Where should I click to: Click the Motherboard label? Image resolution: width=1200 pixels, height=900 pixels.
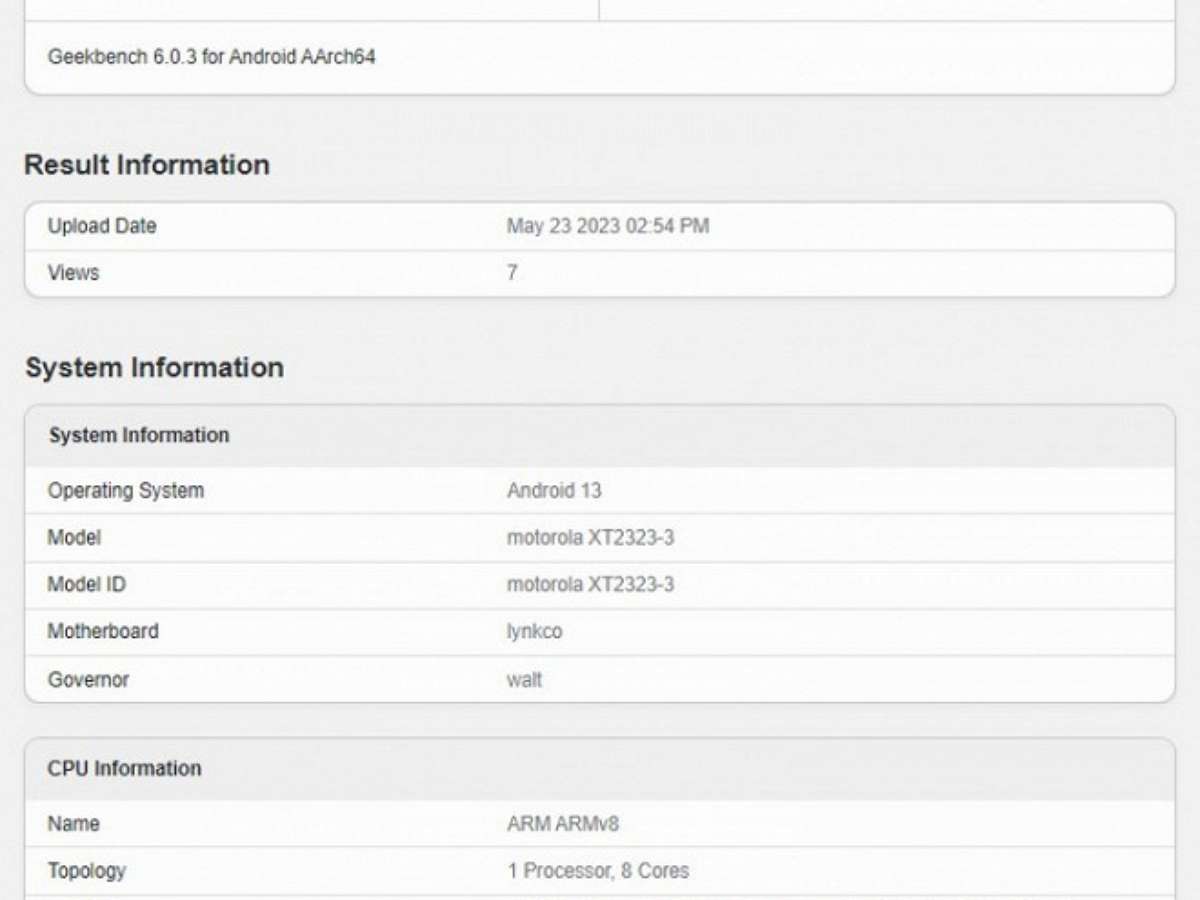[103, 631]
